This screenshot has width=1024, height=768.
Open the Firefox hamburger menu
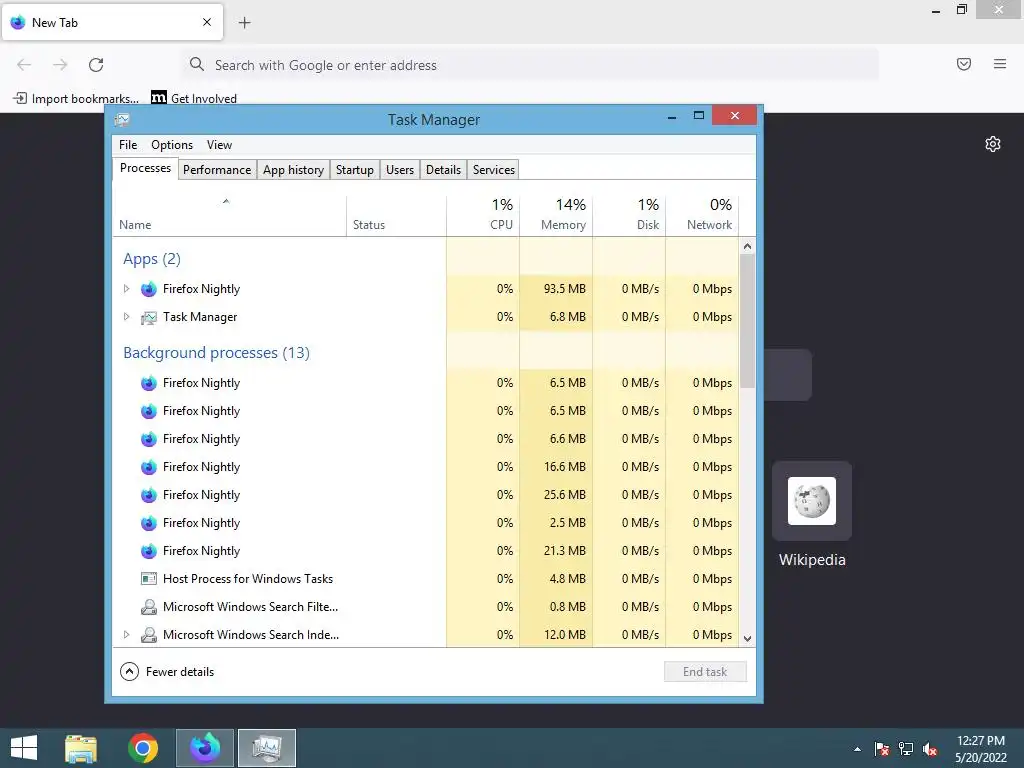(x=1000, y=64)
